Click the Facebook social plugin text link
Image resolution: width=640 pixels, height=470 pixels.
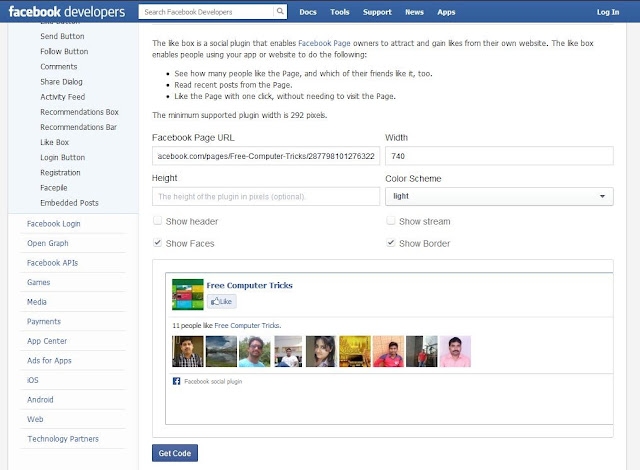213,381
